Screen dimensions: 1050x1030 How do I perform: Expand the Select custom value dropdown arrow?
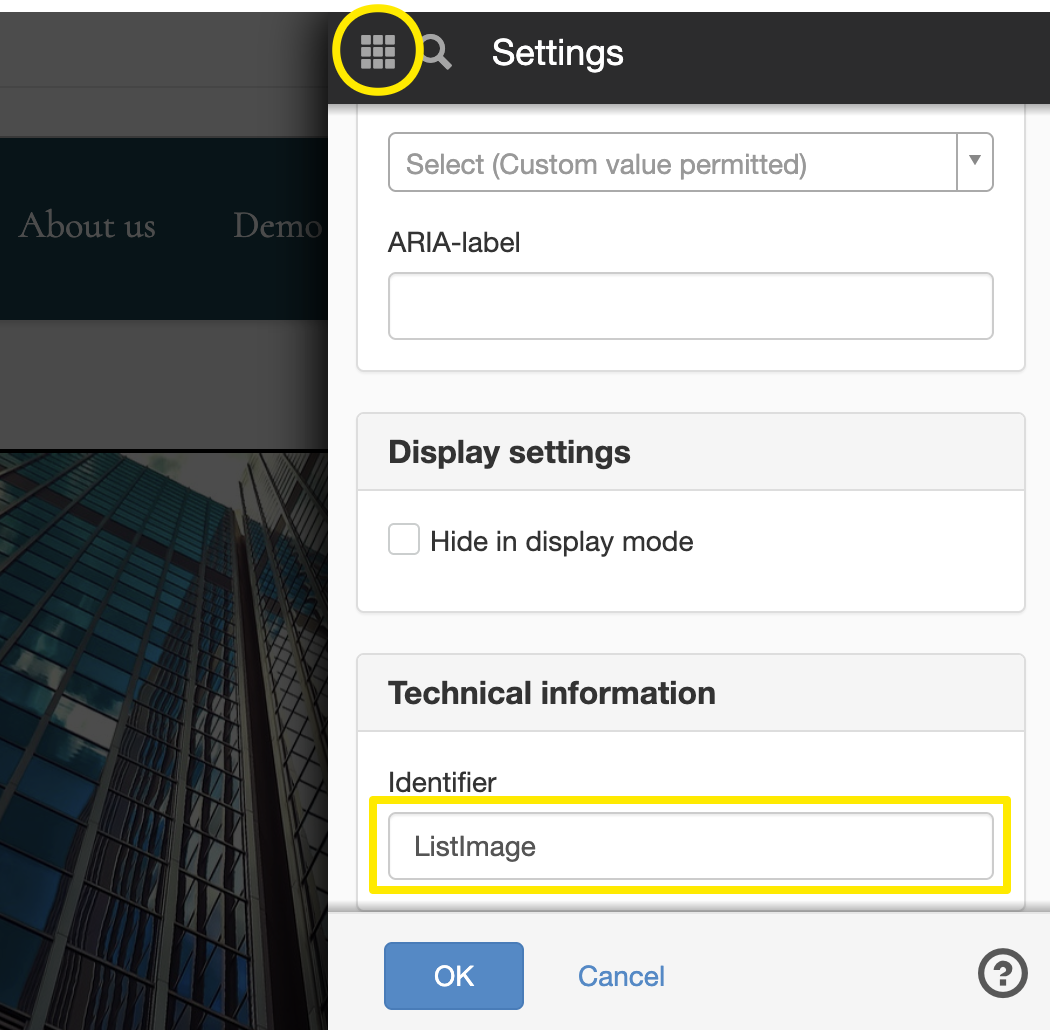[975, 161]
